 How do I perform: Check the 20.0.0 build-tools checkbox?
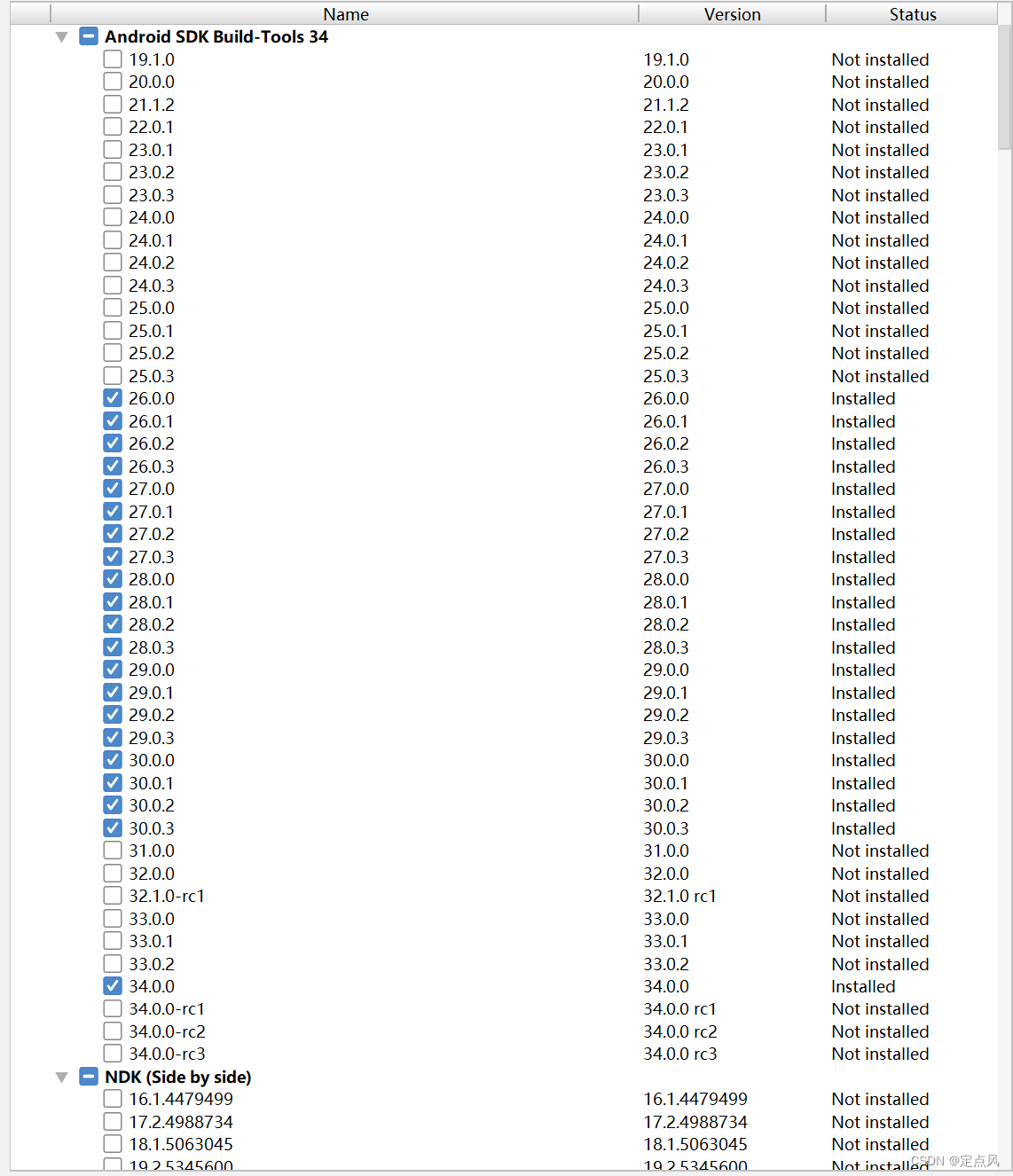pyautogui.click(x=113, y=82)
